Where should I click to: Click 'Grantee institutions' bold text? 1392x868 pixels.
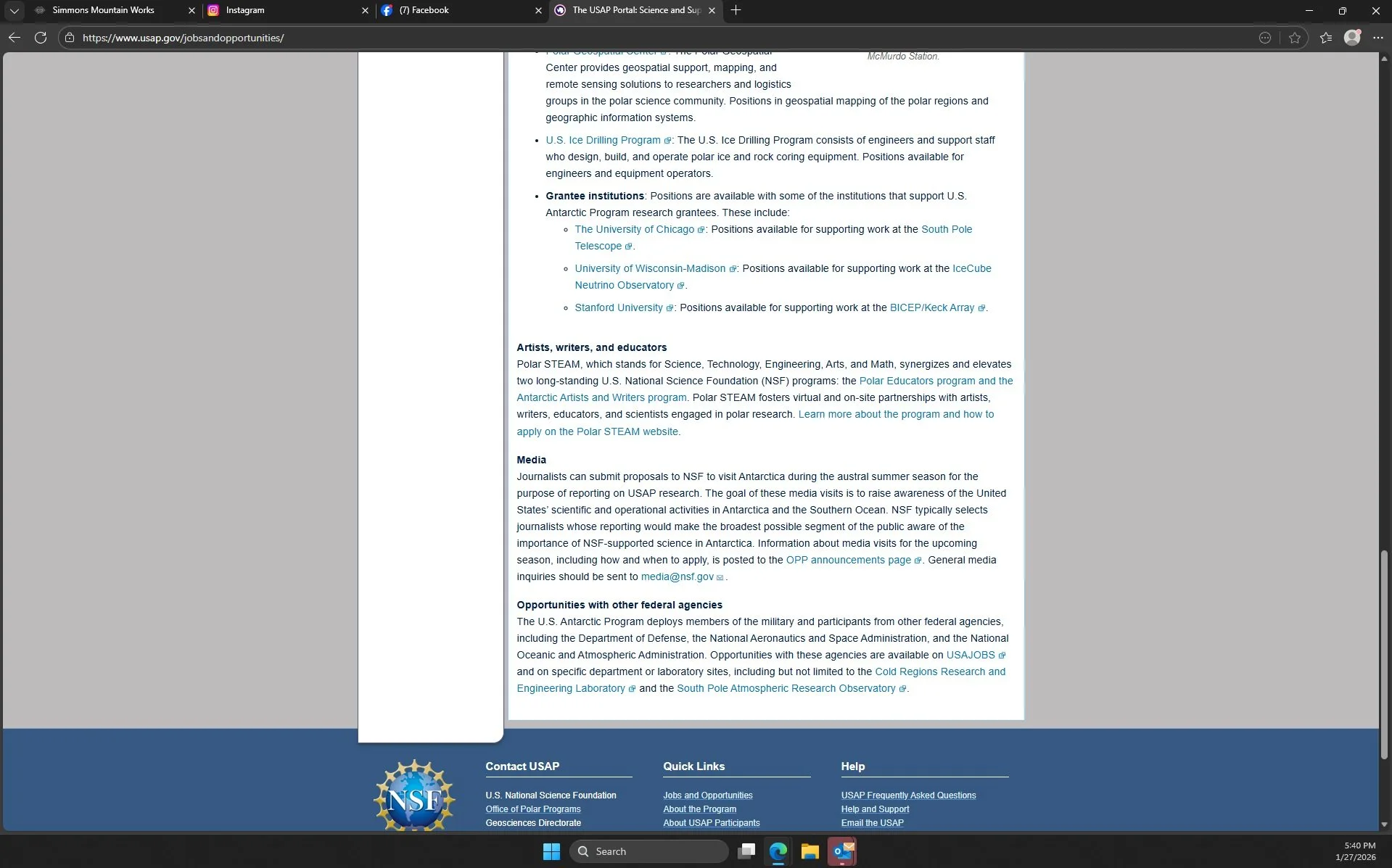point(595,196)
